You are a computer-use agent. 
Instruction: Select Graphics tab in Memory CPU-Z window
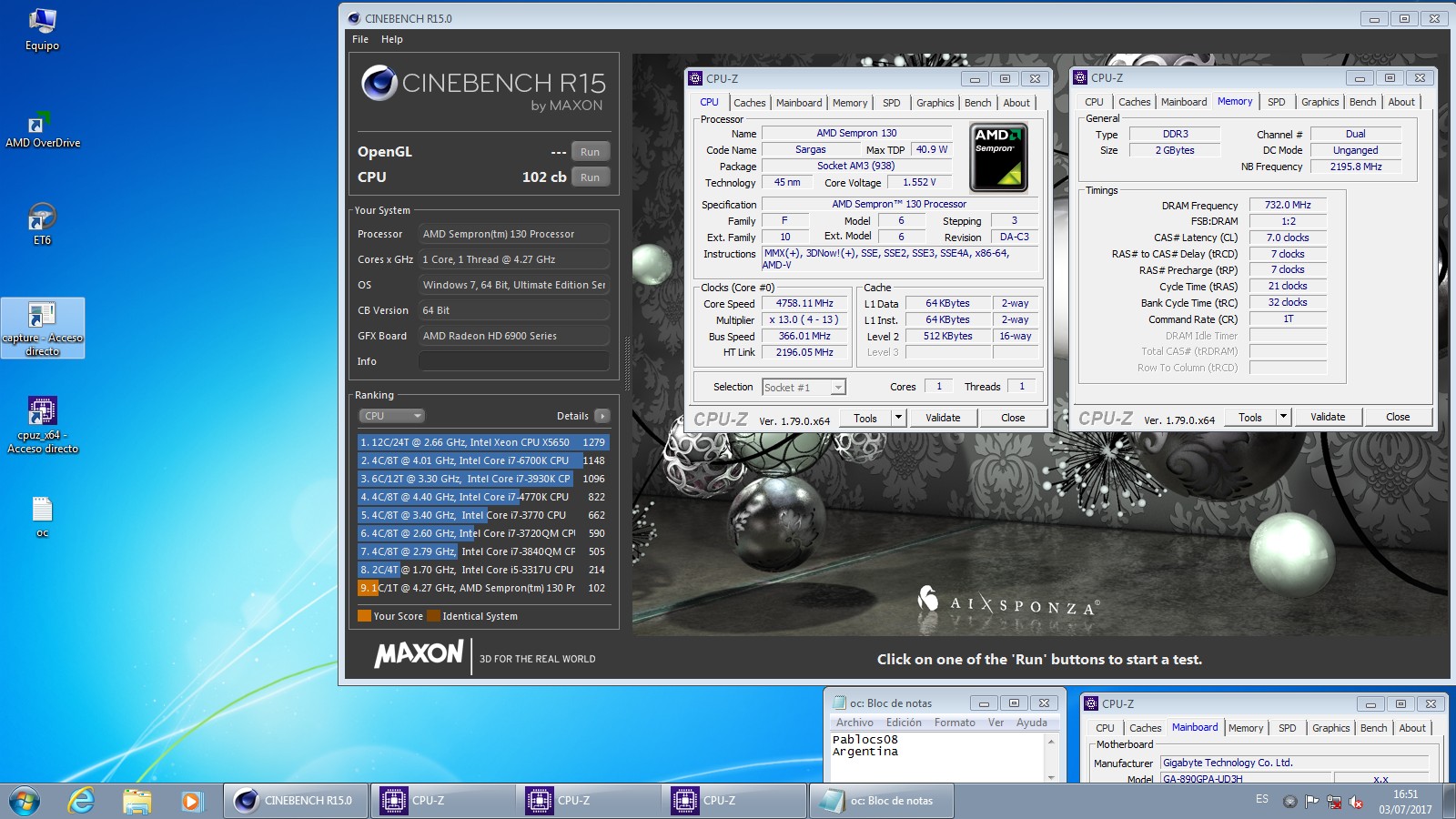coord(1319,102)
